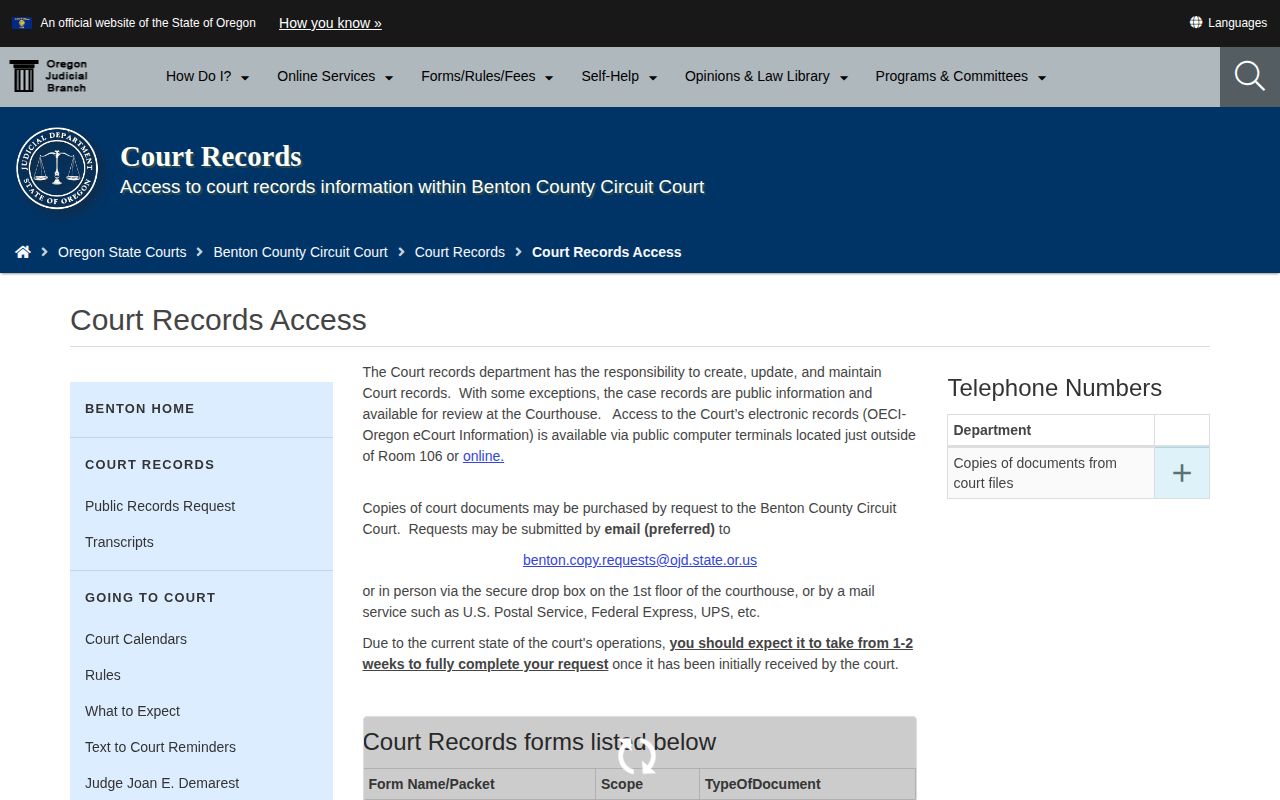
Task: Open the Programs & Committees menu
Action: tap(960, 76)
